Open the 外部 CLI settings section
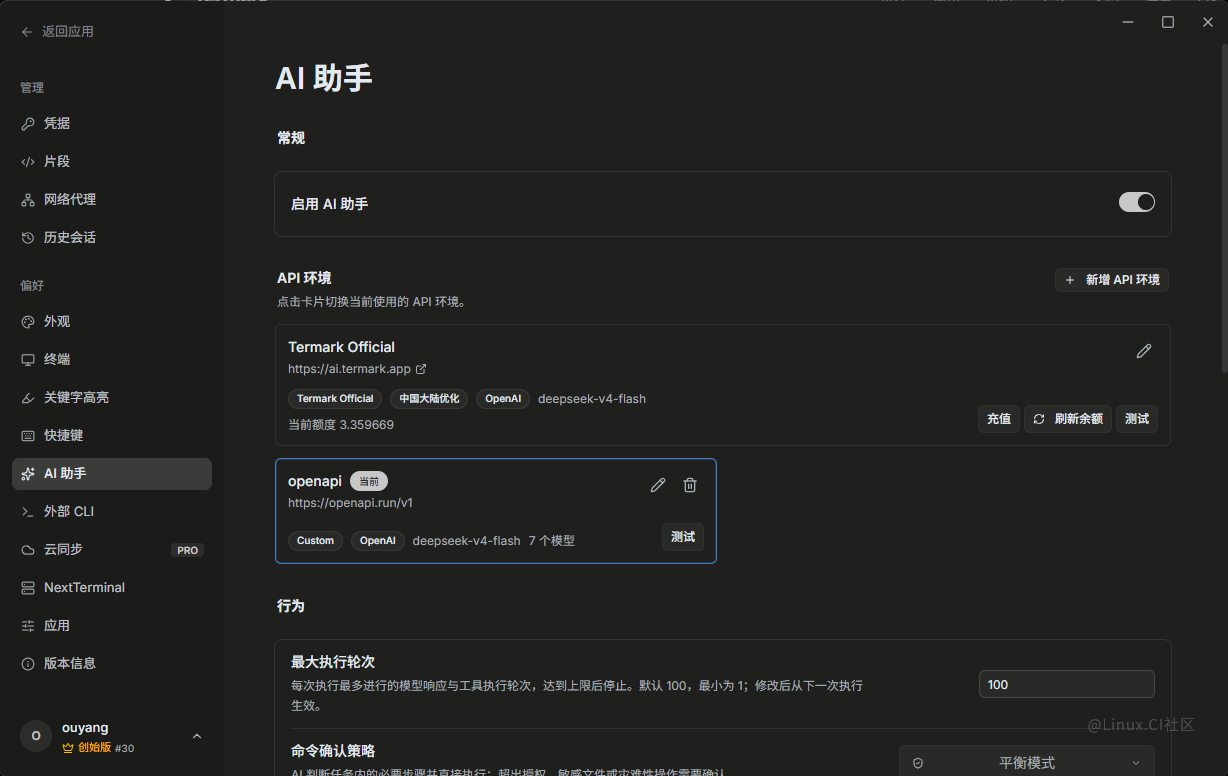This screenshot has height=776, width=1228. click(112, 512)
